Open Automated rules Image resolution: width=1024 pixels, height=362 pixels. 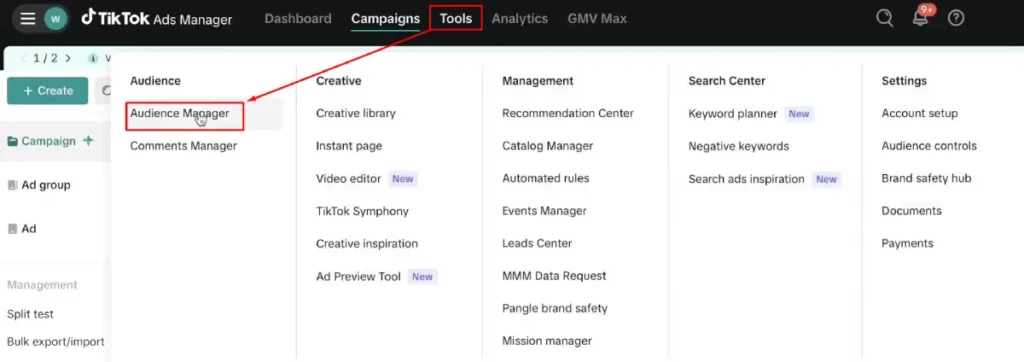click(546, 178)
